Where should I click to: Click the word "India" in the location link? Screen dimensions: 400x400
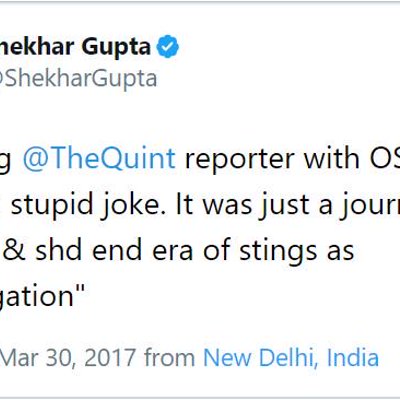point(353,357)
